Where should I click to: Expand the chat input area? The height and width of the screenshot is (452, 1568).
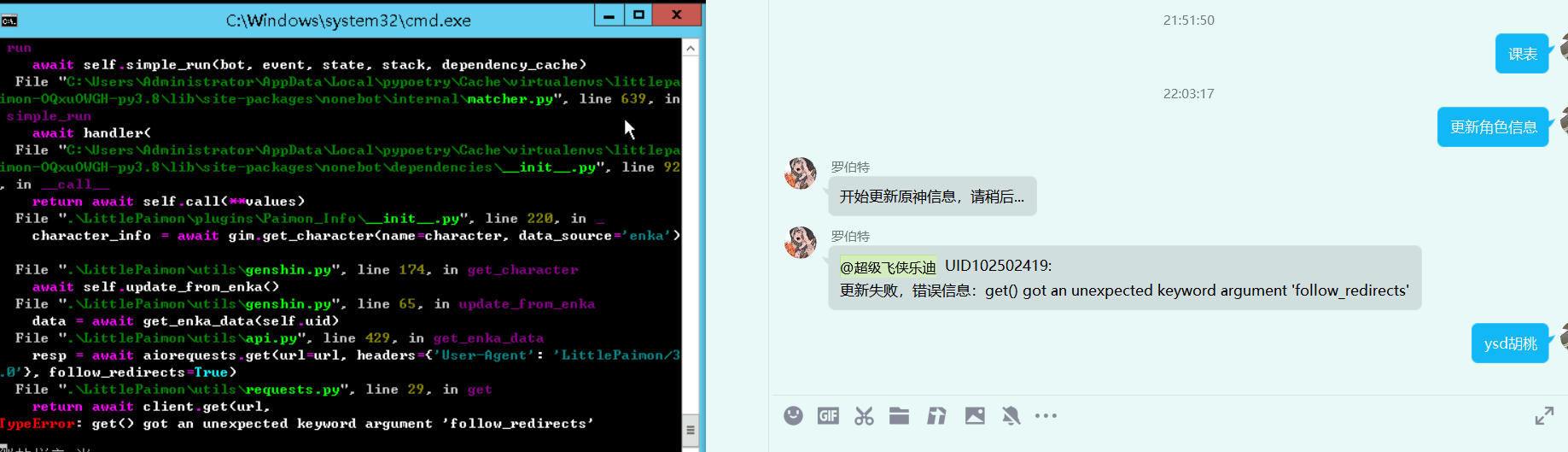click(x=1544, y=416)
